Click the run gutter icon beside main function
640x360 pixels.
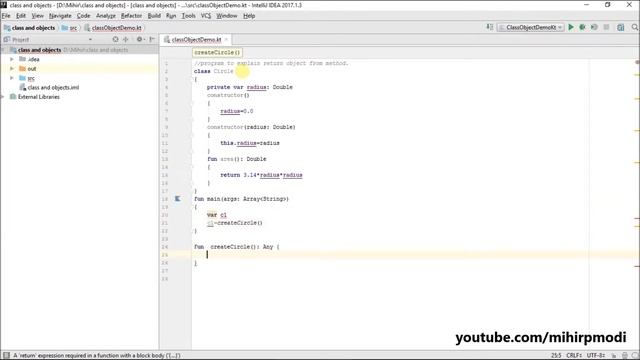coord(178,199)
